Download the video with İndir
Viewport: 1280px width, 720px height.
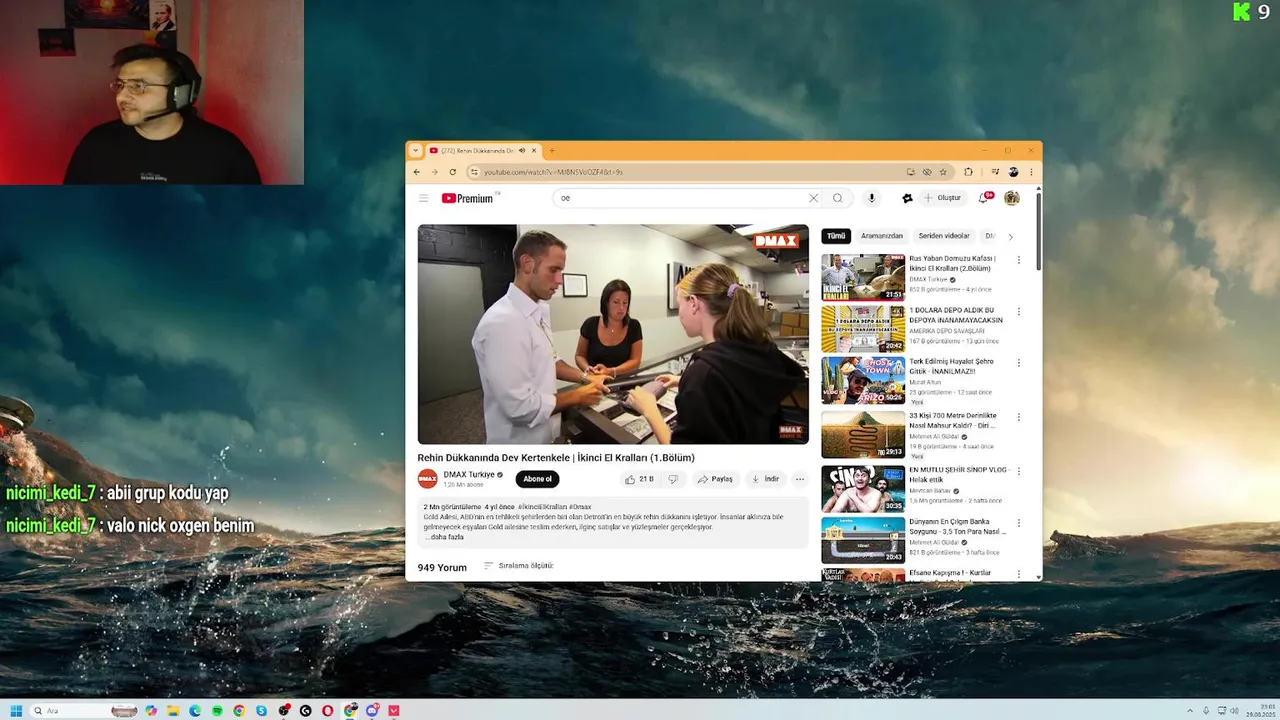[x=765, y=479]
